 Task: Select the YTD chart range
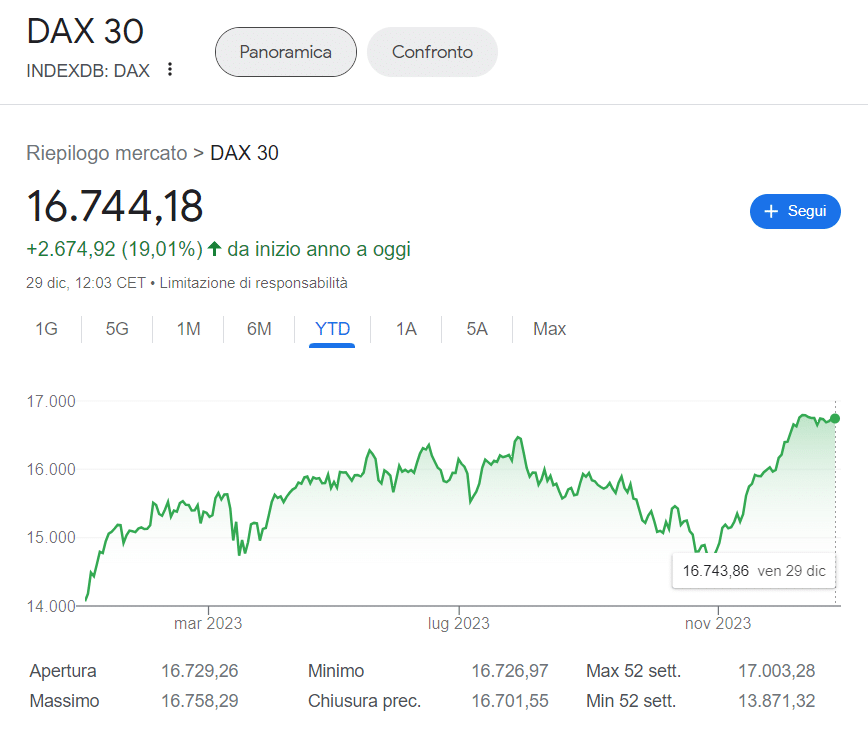point(332,329)
